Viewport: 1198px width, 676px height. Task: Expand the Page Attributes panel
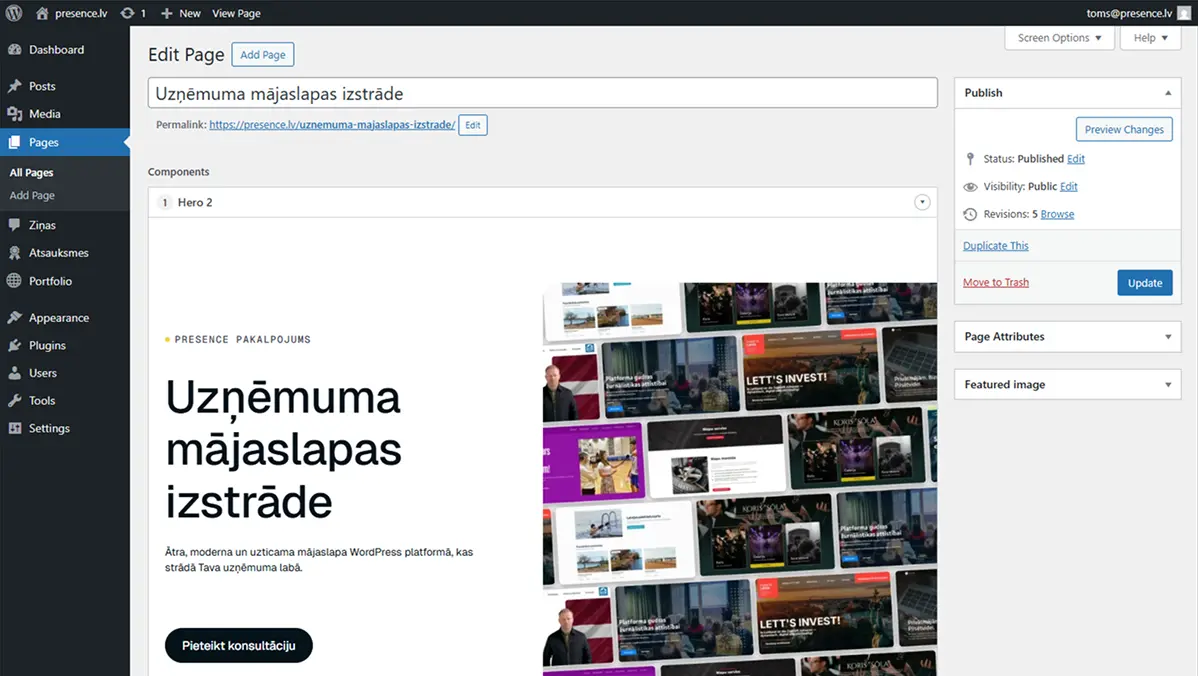[x=1167, y=336]
